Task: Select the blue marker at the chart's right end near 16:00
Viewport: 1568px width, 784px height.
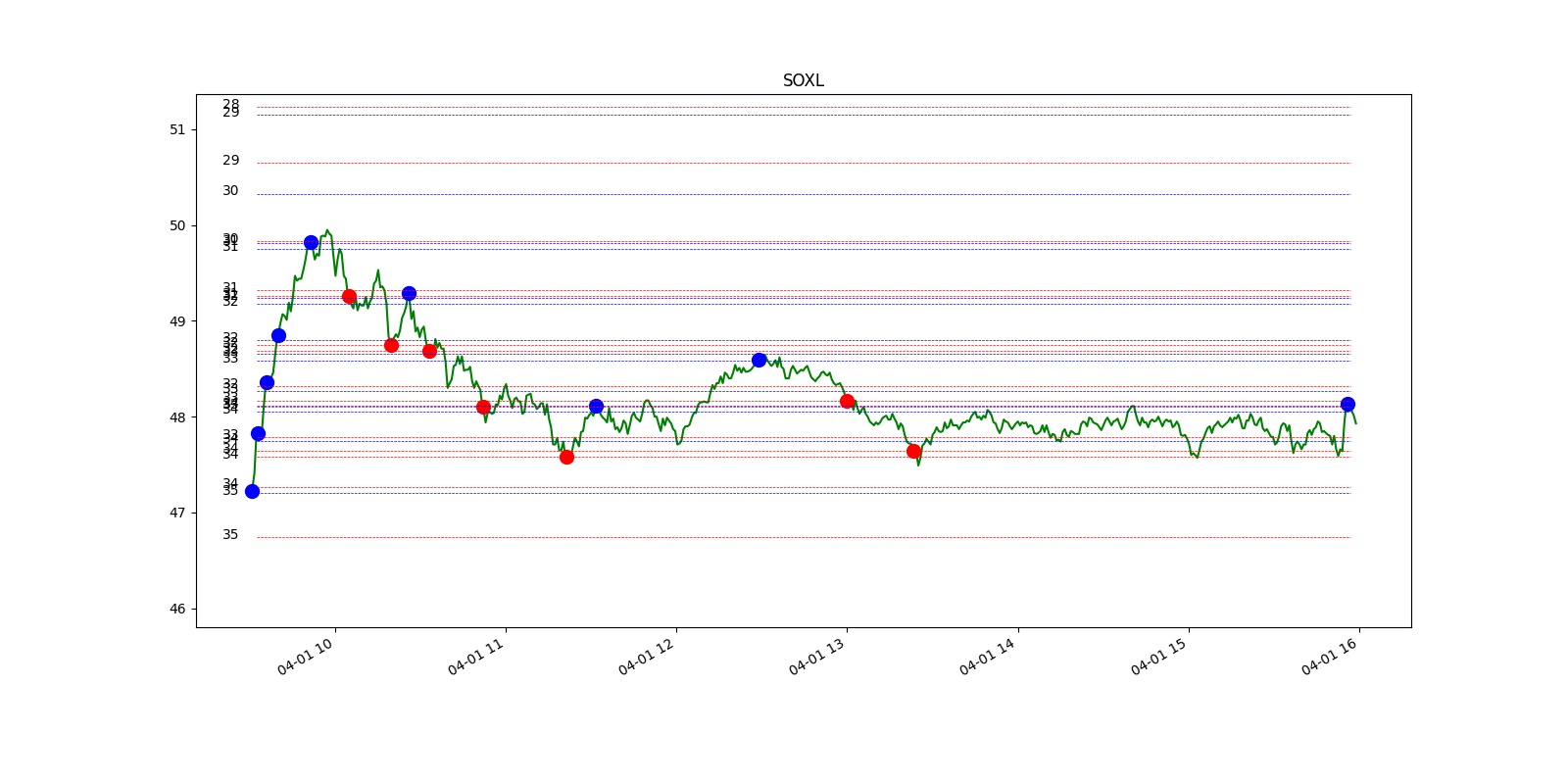Action: [1347, 404]
